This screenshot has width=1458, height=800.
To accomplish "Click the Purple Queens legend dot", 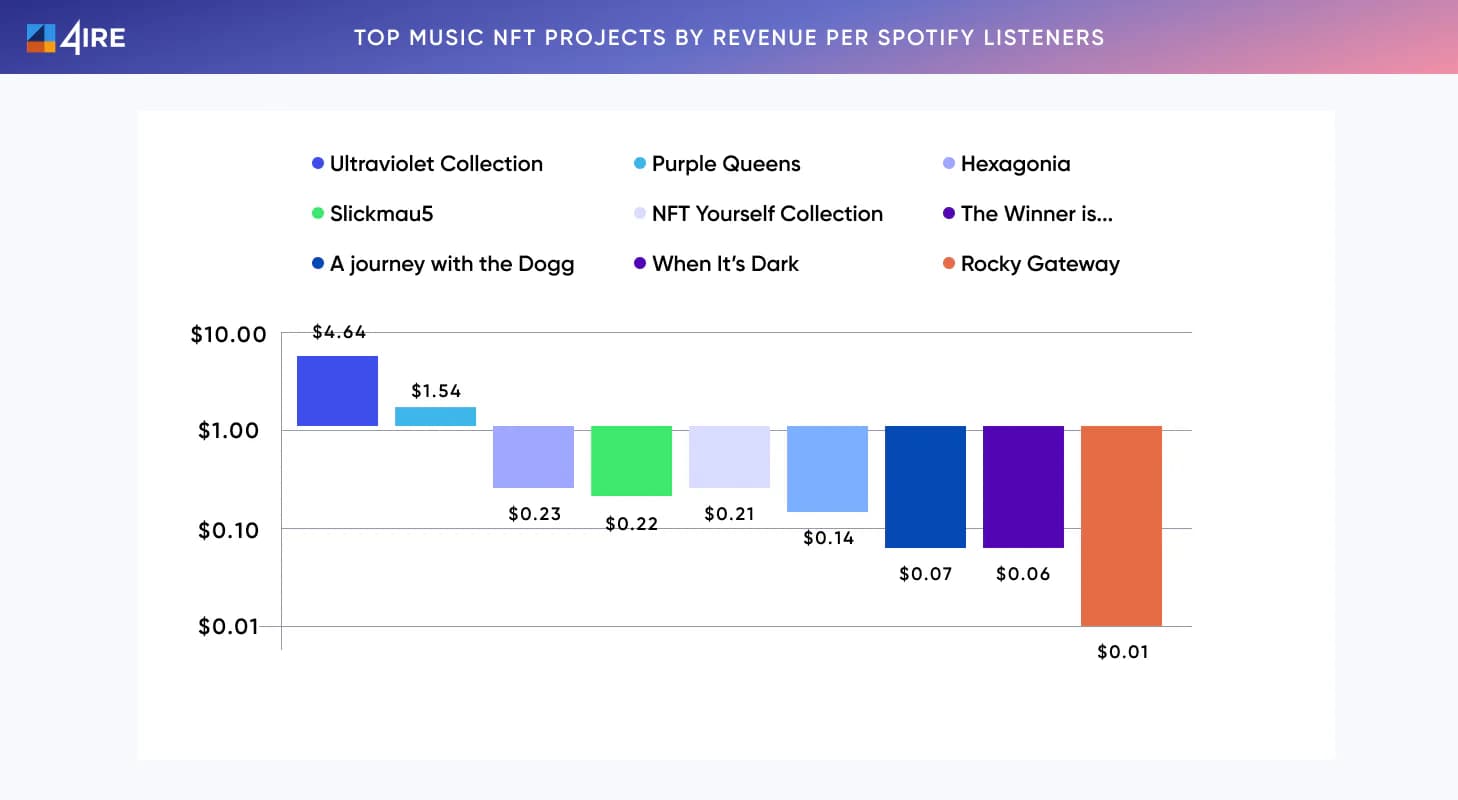I will click(640, 164).
